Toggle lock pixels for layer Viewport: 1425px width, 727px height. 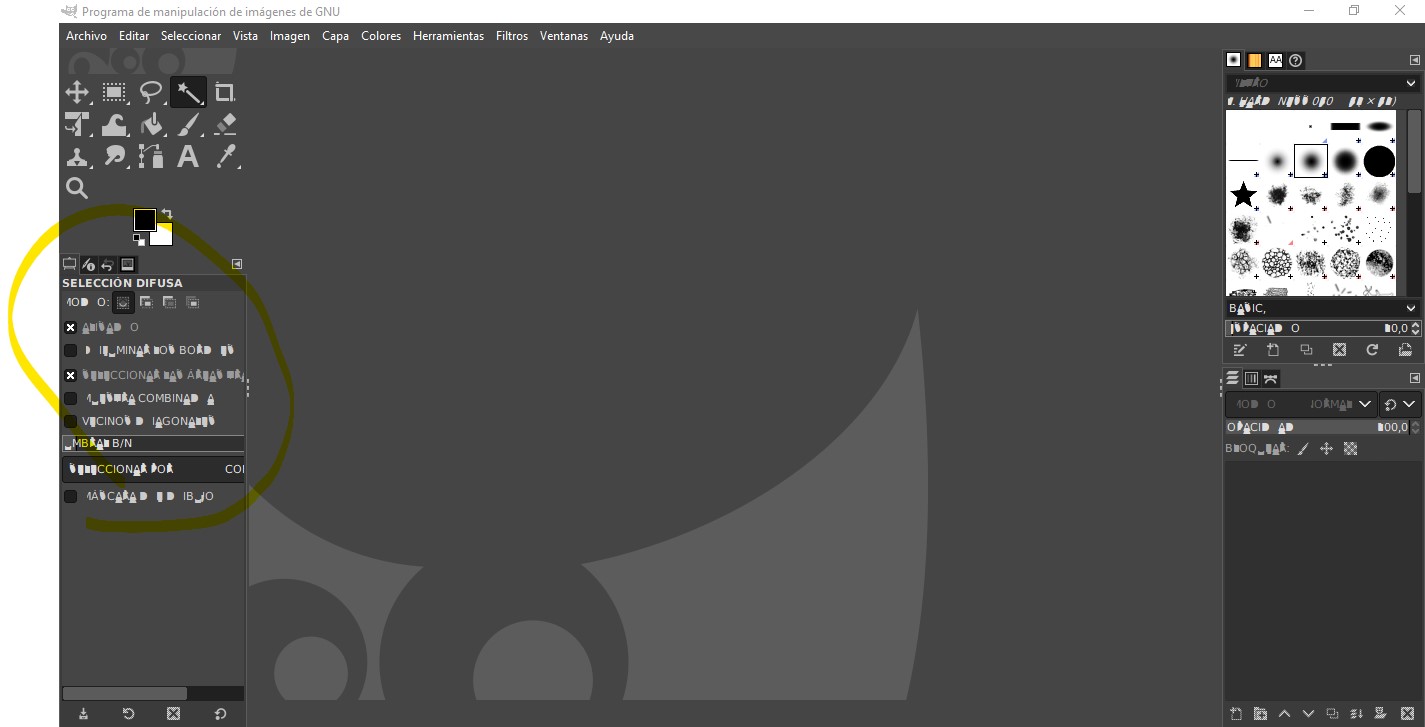click(x=1302, y=449)
